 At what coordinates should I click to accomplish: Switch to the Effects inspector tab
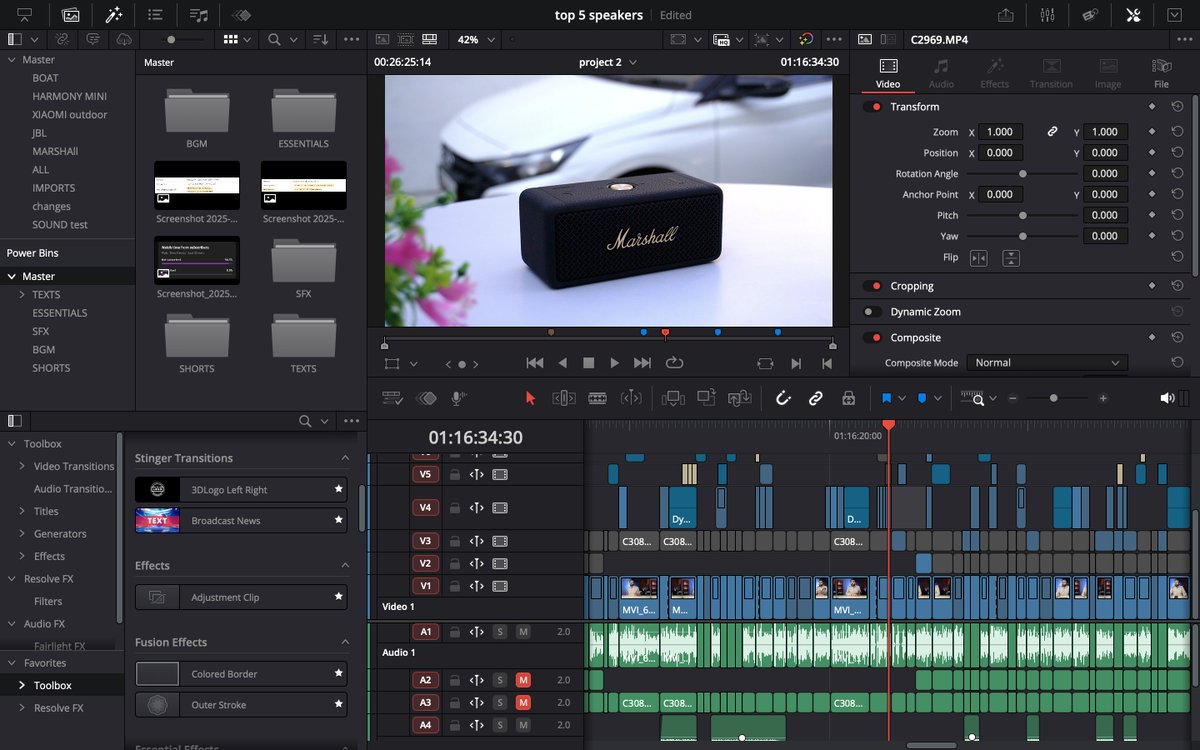(x=995, y=73)
